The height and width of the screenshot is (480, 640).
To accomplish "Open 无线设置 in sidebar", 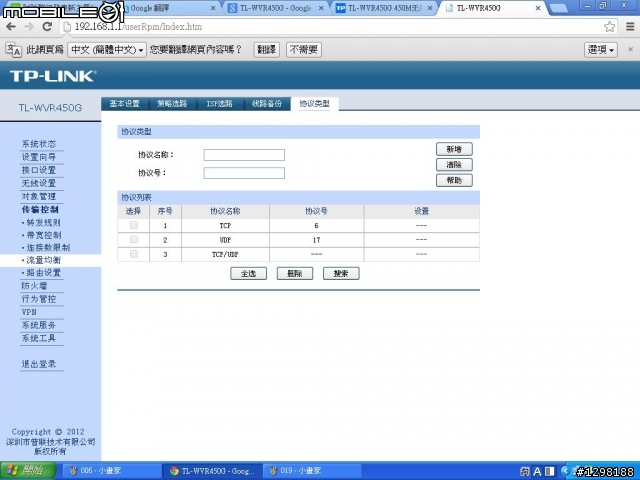I will click(x=39, y=183).
